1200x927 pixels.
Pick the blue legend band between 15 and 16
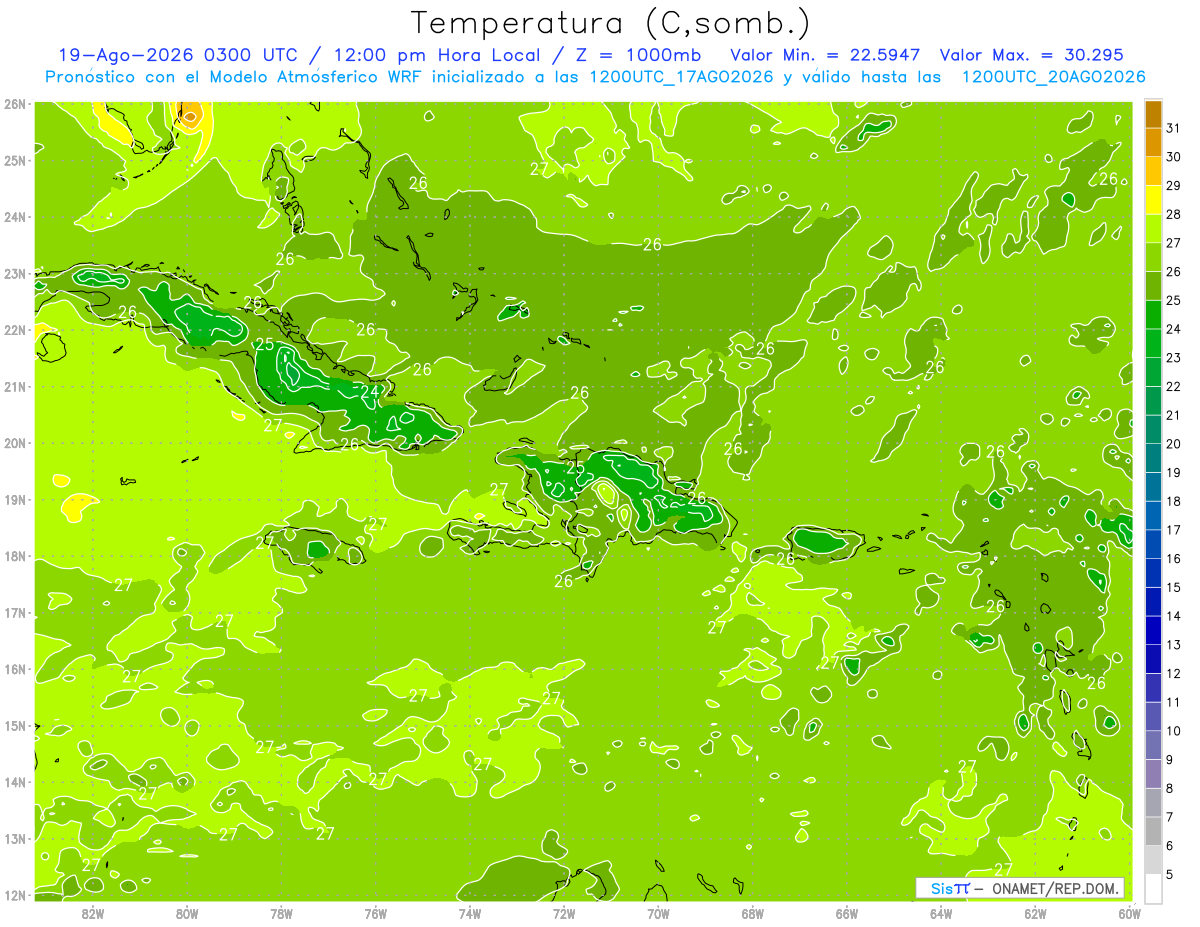pyautogui.click(x=1154, y=573)
